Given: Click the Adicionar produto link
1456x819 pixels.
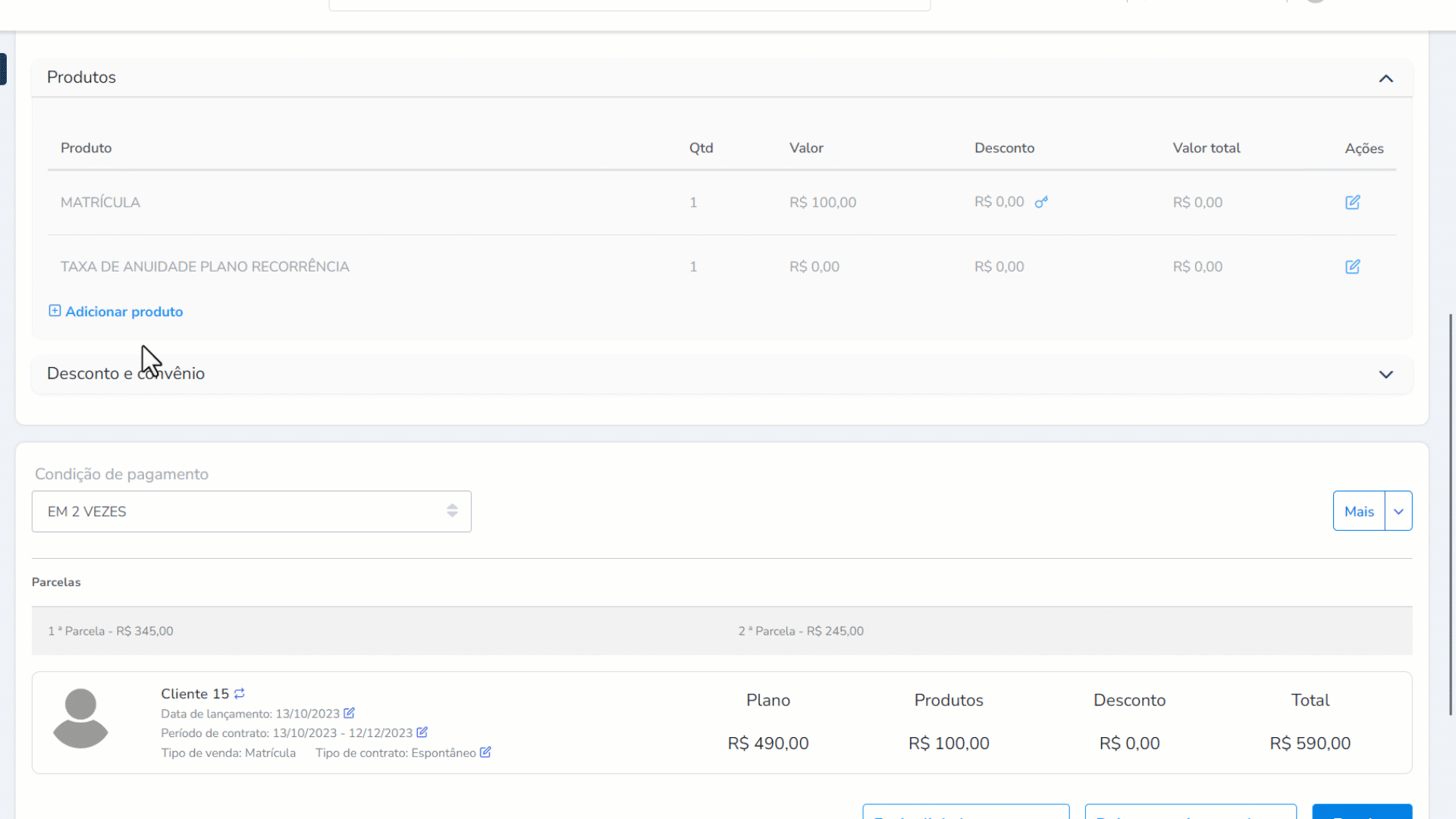Looking at the screenshot, I should (x=124, y=312).
